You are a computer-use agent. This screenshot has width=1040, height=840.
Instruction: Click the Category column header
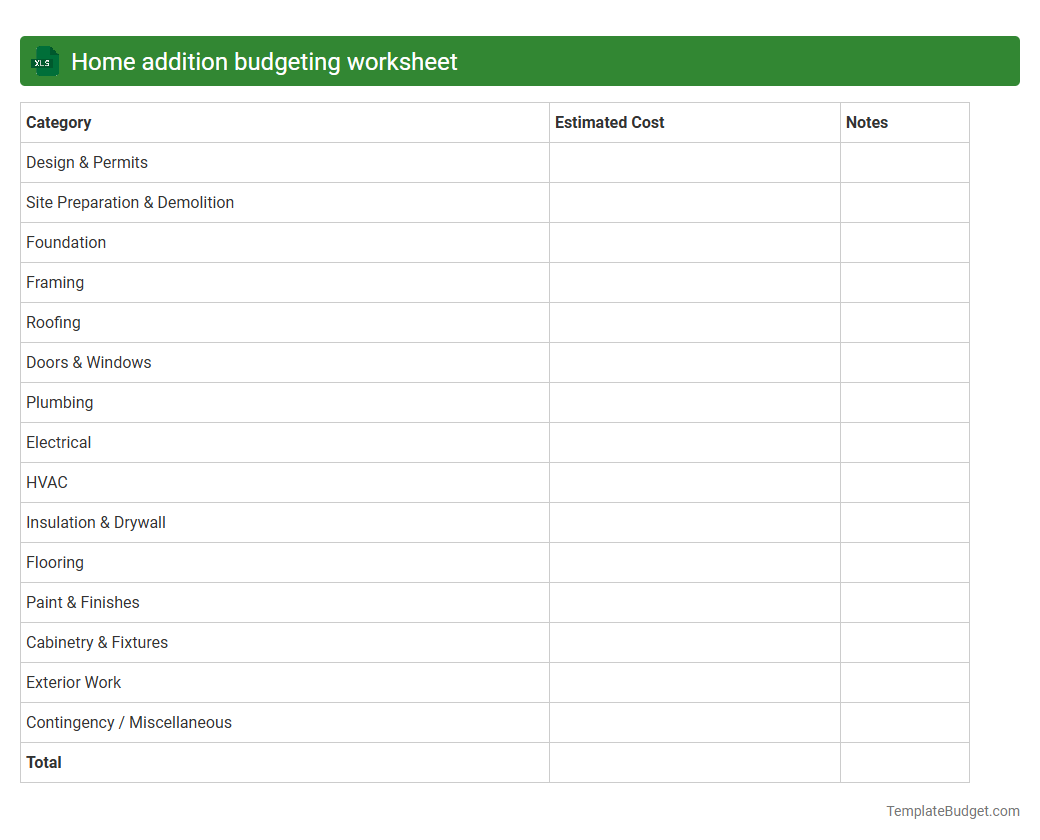(x=58, y=122)
